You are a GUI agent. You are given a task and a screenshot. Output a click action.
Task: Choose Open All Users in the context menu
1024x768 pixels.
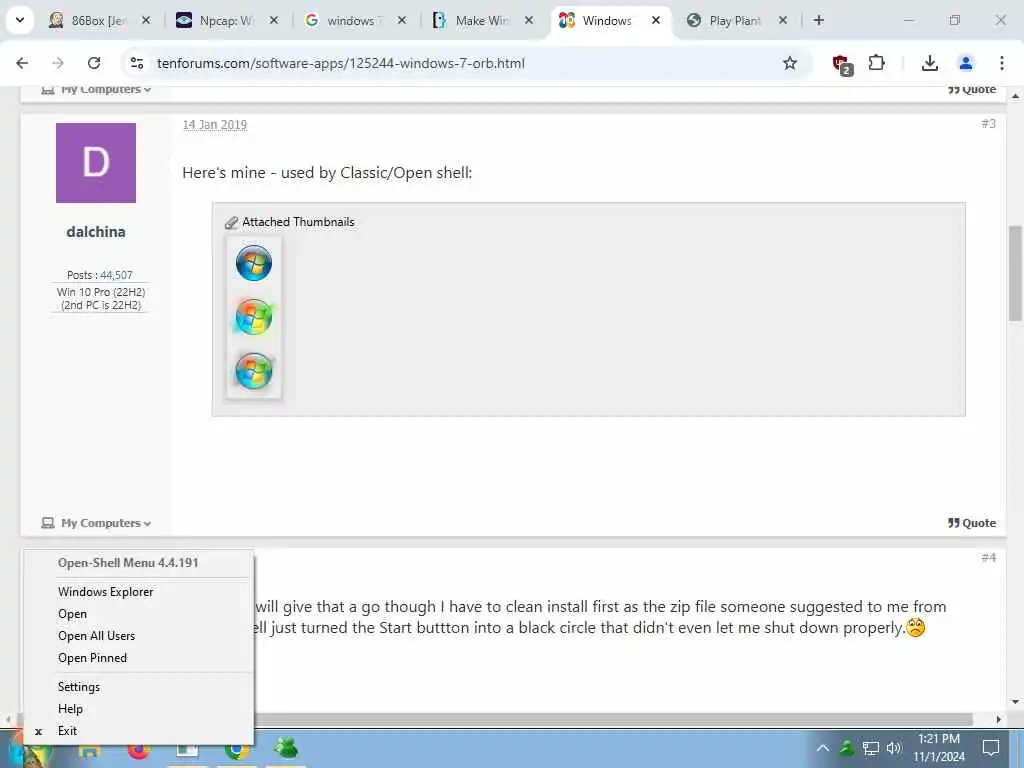[x=138, y=635]
